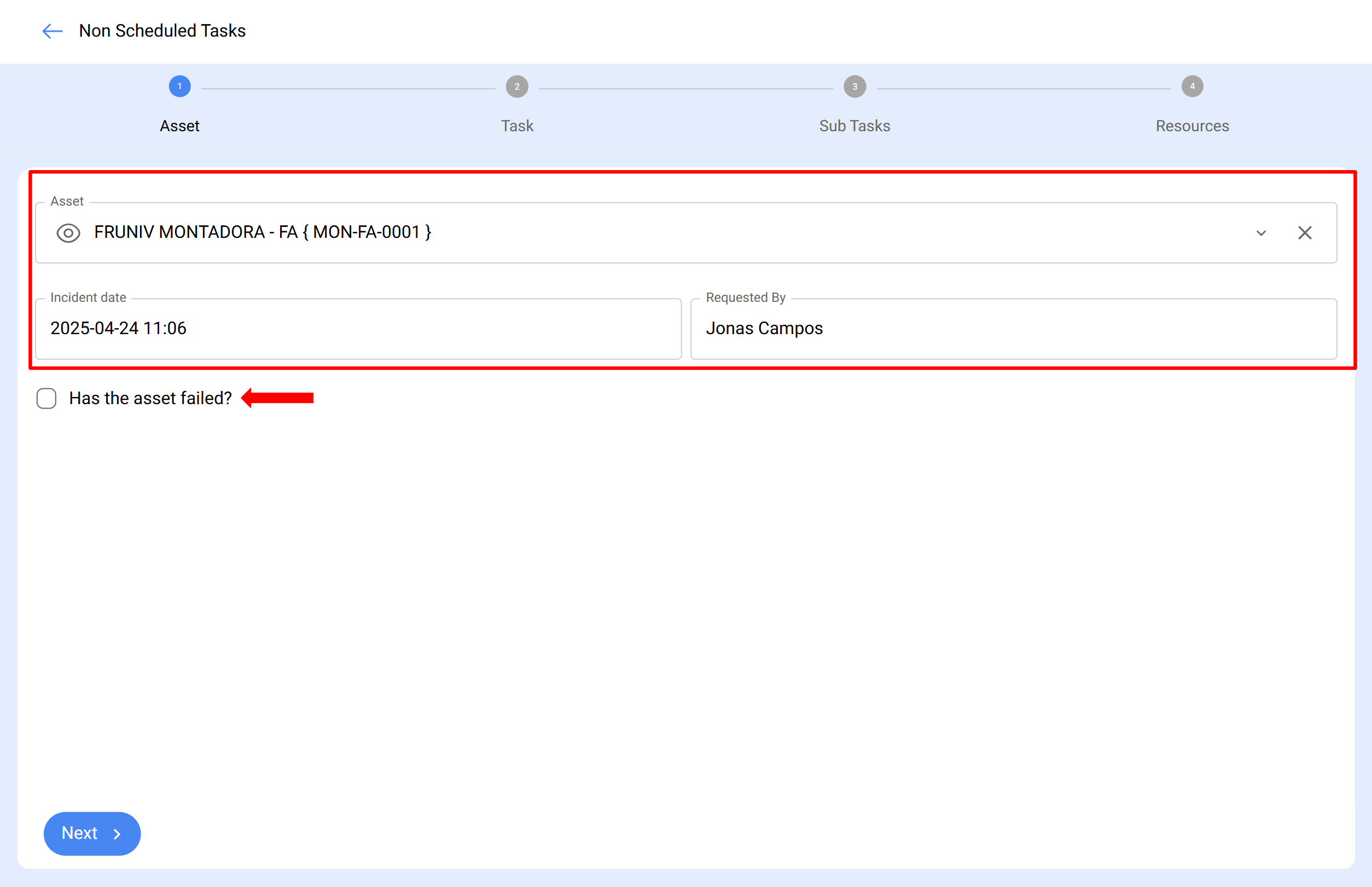
Task: Click the Incident date field showing 2025-04-24
Action: [357, 328]
